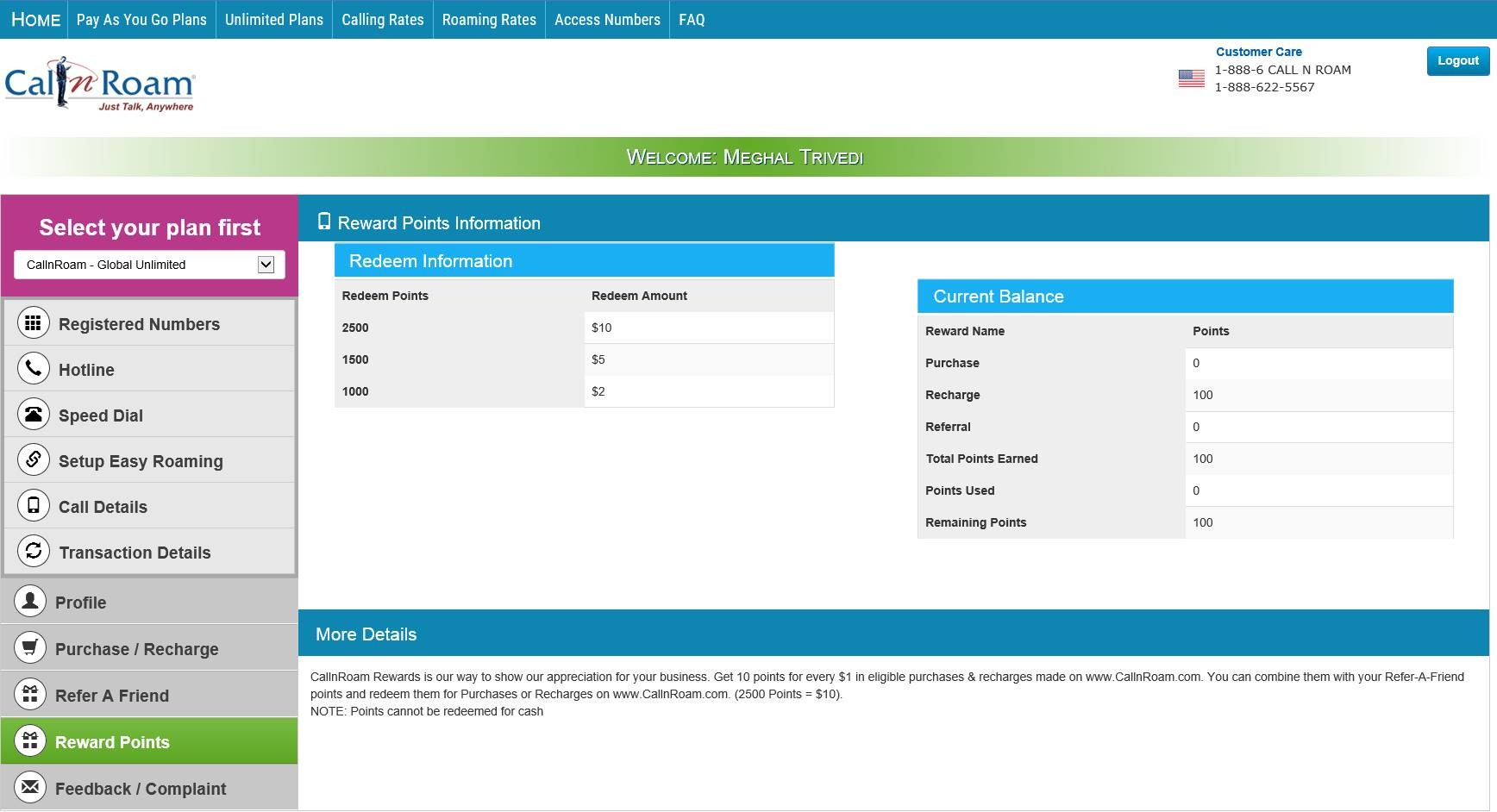
Task: Click the customer care number 1-888-622-5567
Action: [1264, 87]
